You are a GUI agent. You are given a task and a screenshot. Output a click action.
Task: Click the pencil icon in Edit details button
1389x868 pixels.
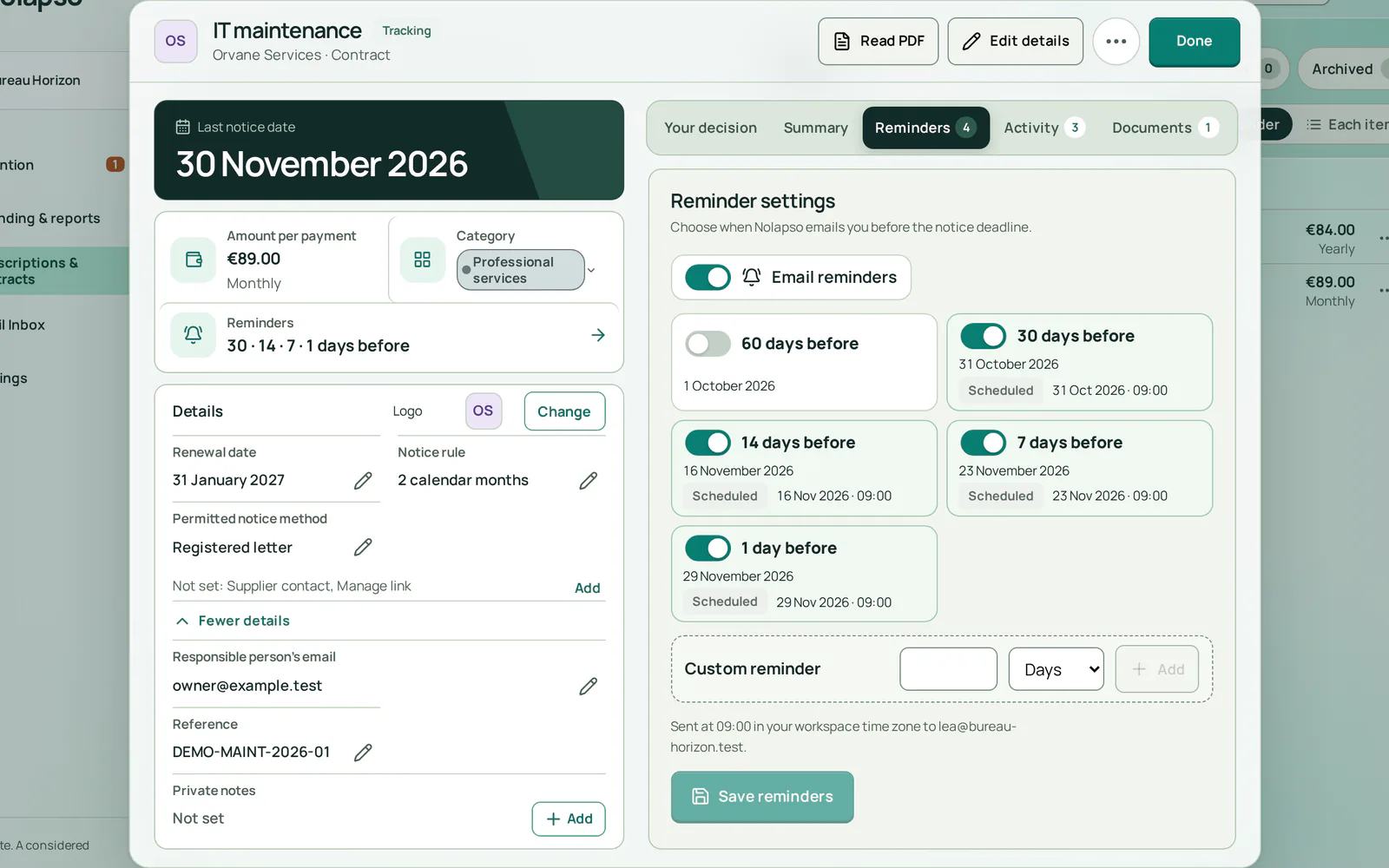pyautogui.click(x=971, y=41)
